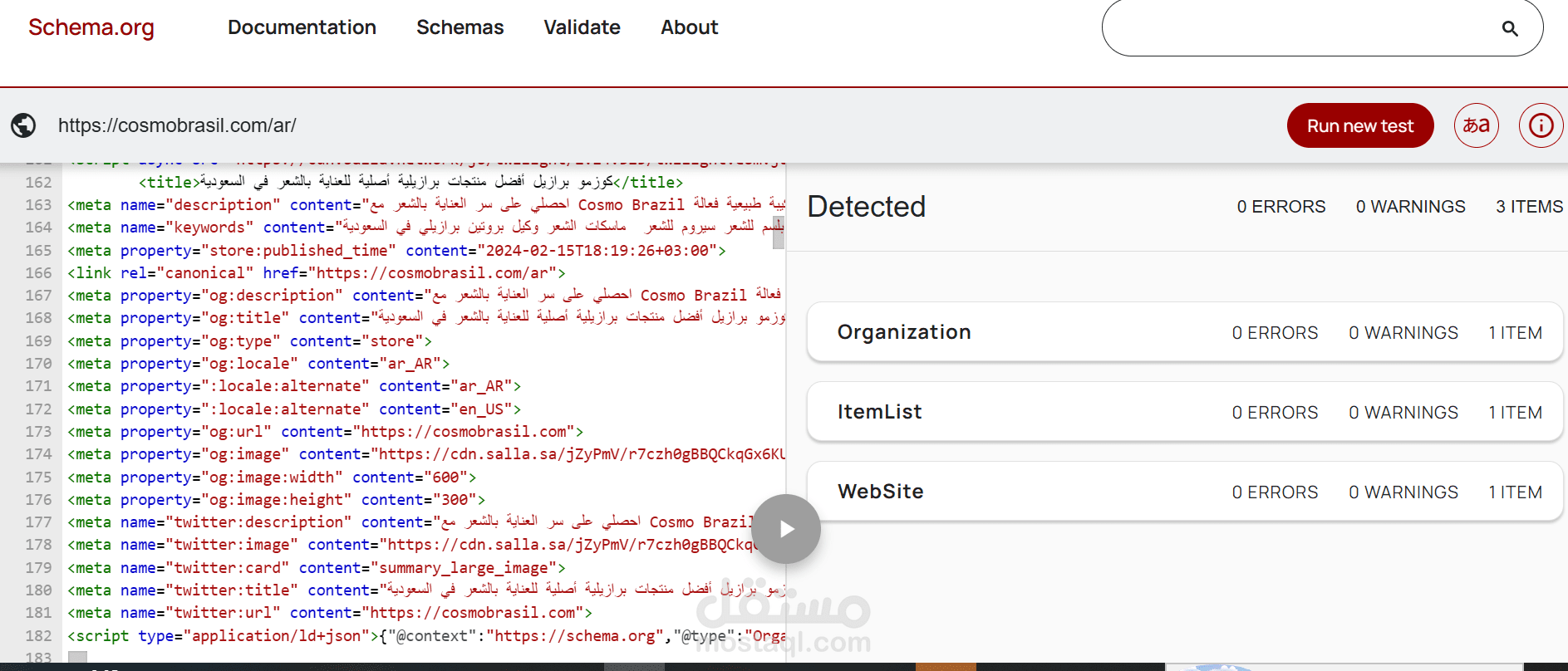Visit the About page link
Image resolution: width=1568 pixels, height=671 pixels.
pos(689,27)
